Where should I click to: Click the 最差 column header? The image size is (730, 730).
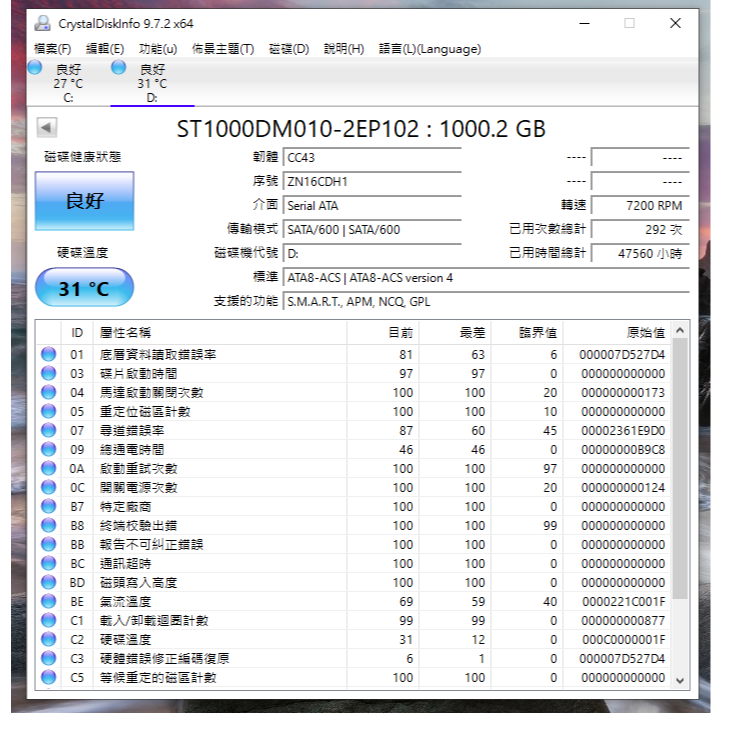(x=455, y=333)
